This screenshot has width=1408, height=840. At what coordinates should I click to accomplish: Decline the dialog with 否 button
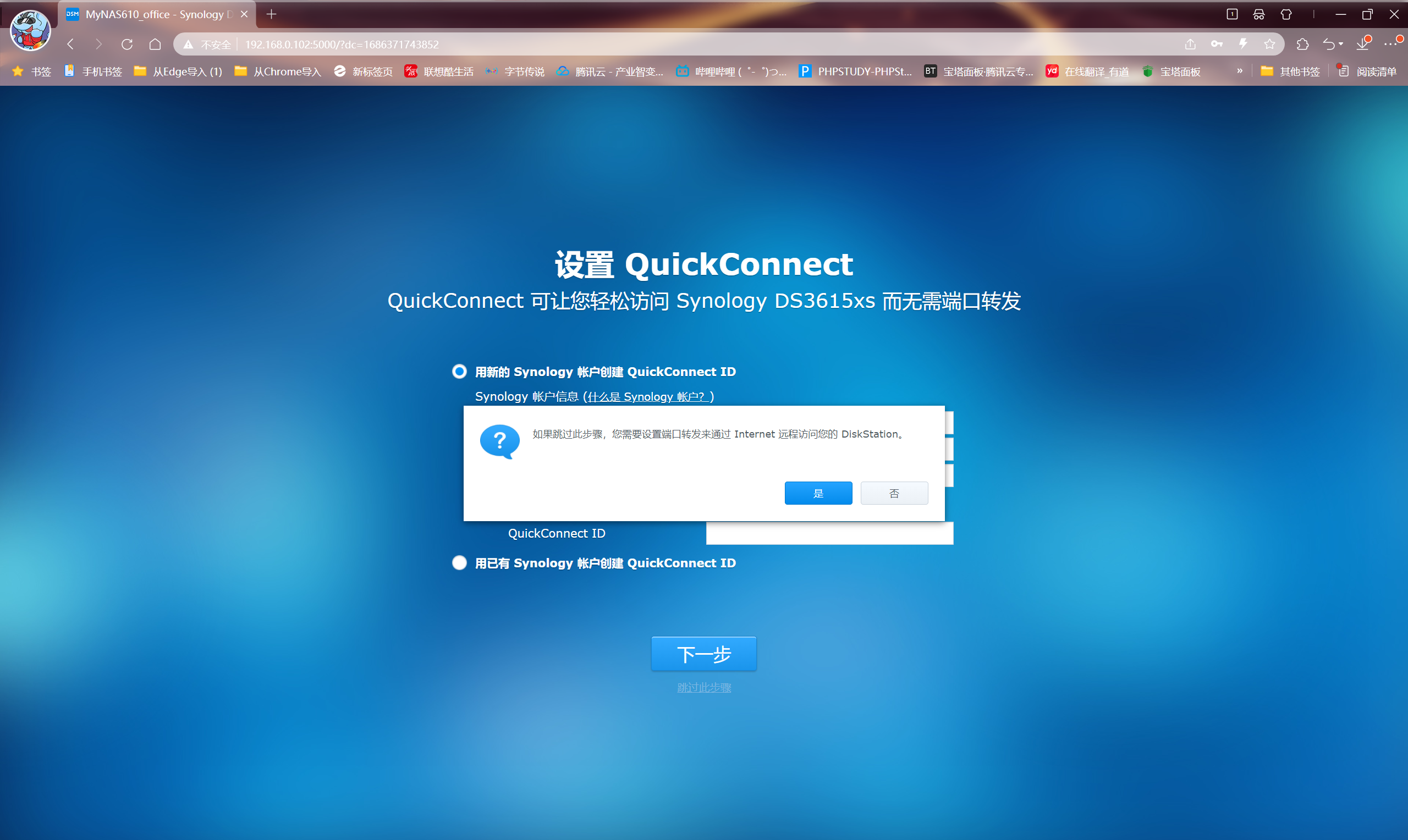894,493
